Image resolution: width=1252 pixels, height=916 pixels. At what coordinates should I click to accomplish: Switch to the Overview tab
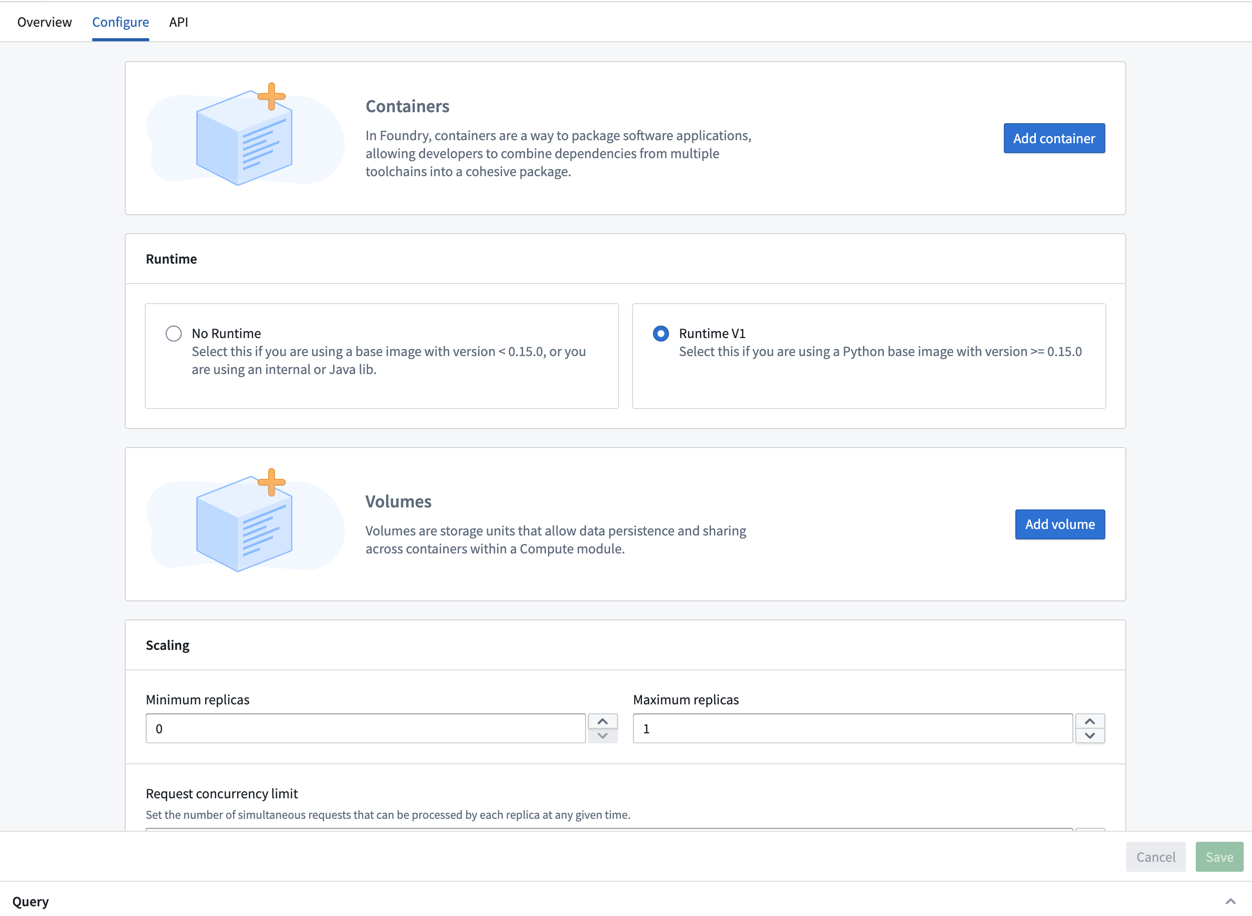(44, 22)
